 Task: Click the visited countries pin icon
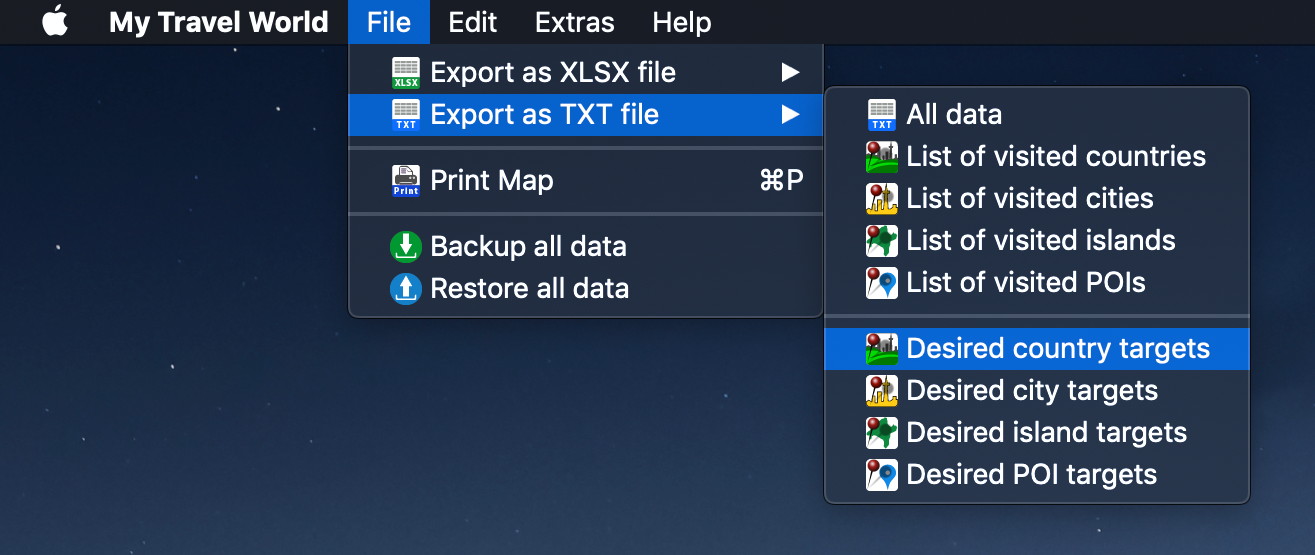point(882,157)
